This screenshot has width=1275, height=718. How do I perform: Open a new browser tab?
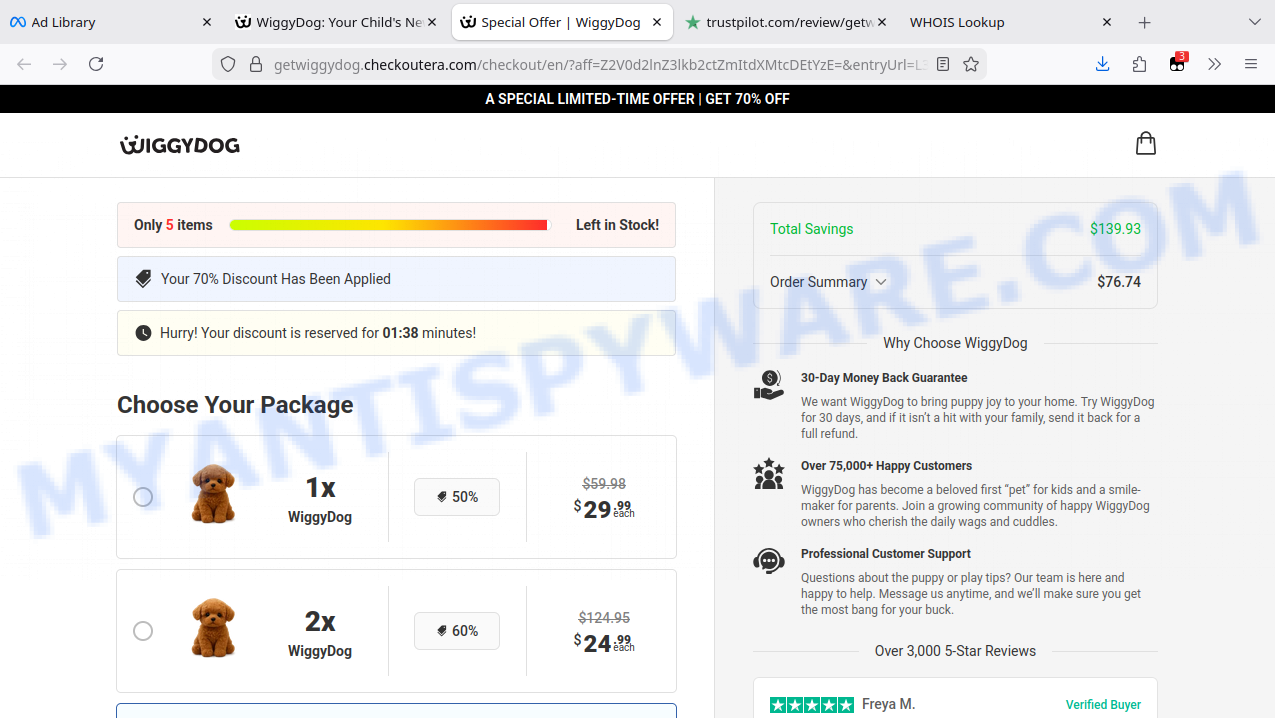pyautogui.click(x=1144, y=22)
